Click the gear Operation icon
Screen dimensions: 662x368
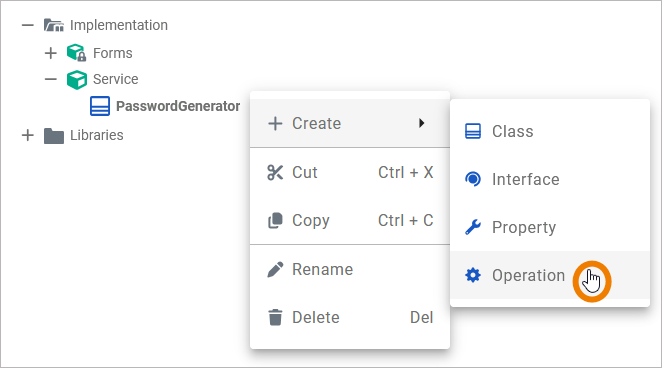click(473, 275)
